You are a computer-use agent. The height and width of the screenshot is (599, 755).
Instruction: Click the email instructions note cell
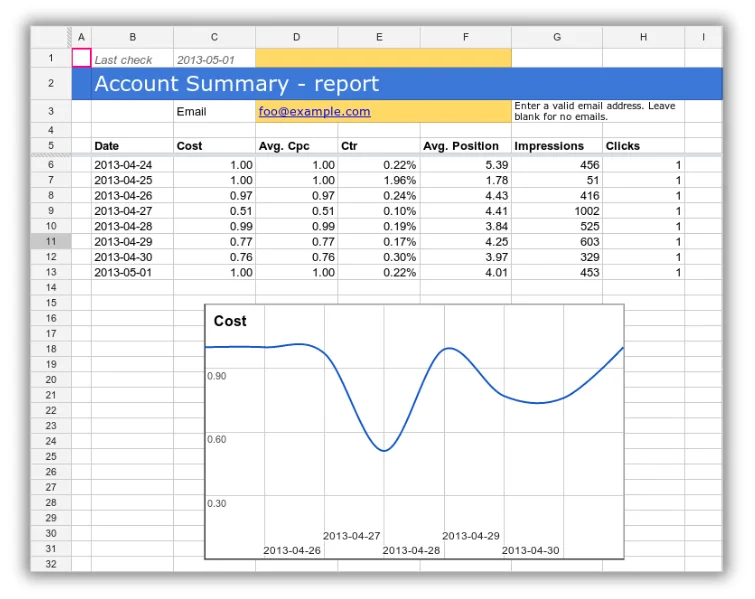pyautogui.click(x=596, y=111)
